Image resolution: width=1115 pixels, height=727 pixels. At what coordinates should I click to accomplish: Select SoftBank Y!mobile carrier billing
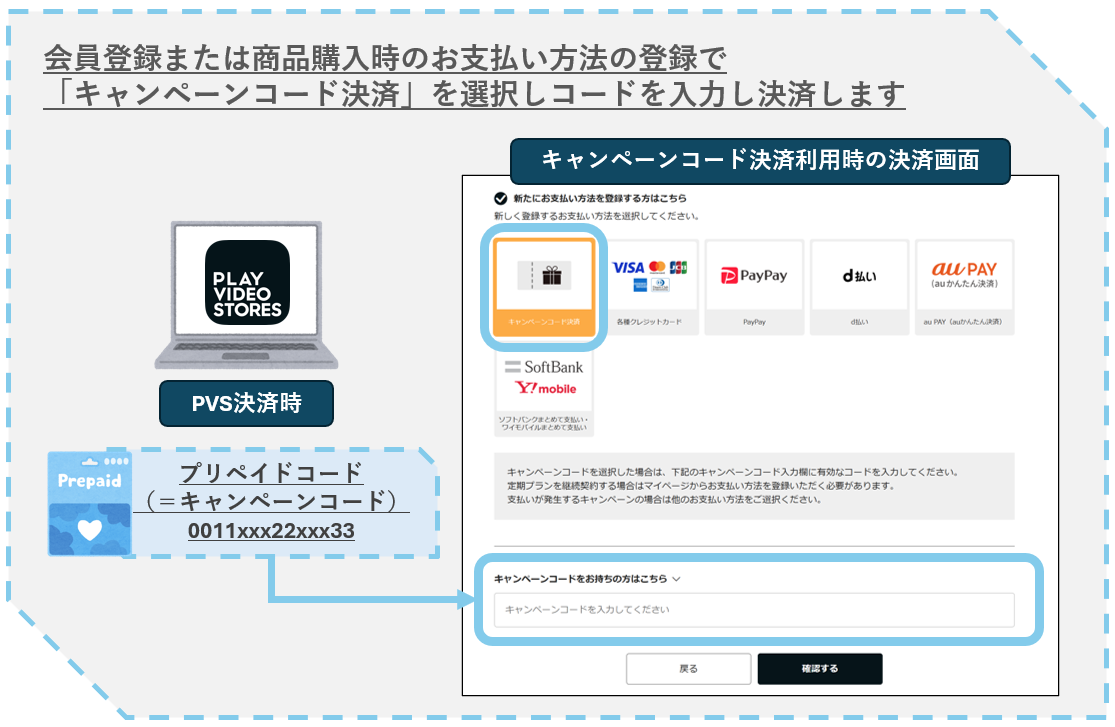(x=544, y=378)
